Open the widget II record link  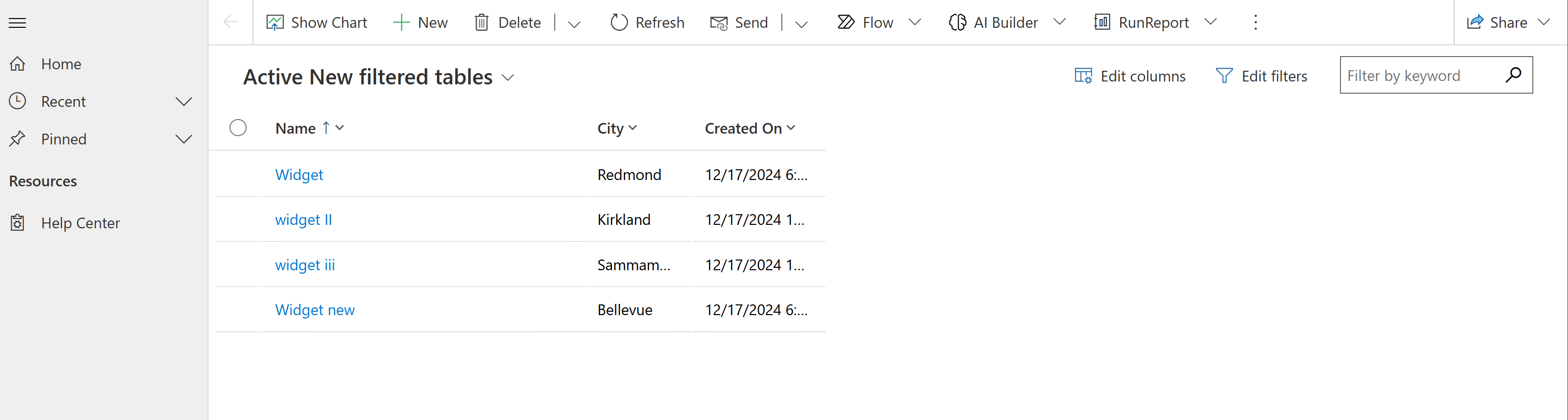pos(304,220)
